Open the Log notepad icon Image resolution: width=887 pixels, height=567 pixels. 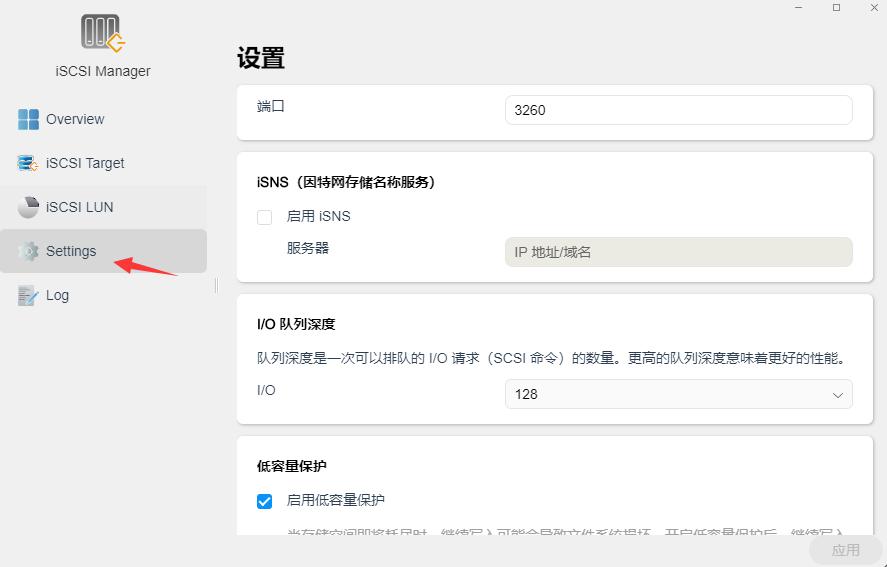pos(28,295)
